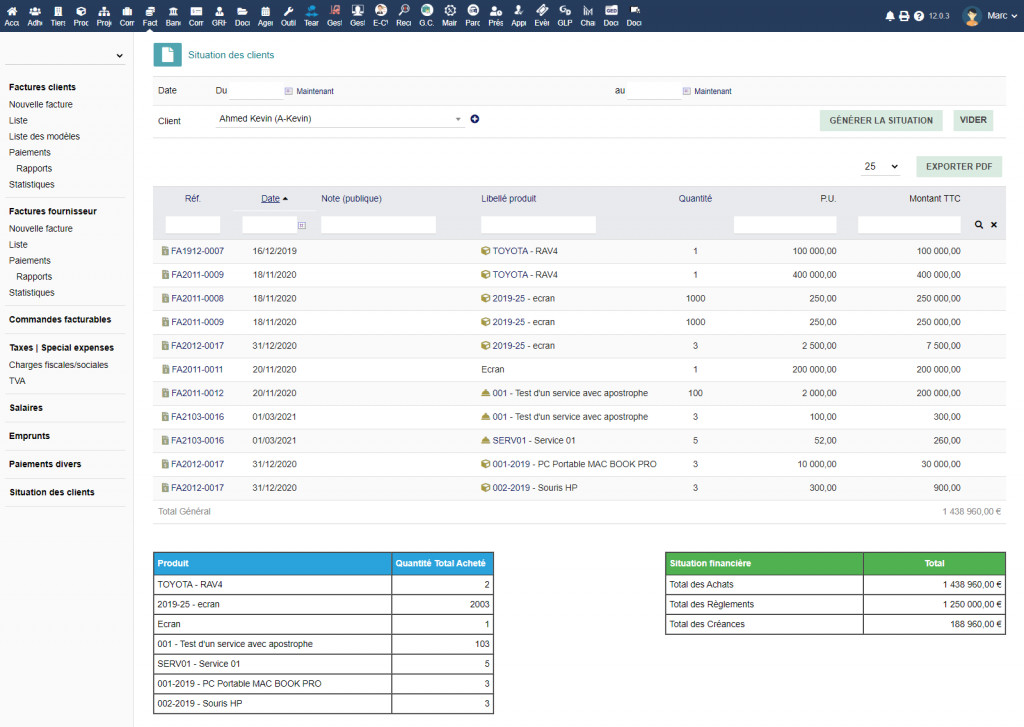Click the 'Générer la situation' button
Screen dimensions: 1024x727
pyautogui.click(x=880, y=121)
